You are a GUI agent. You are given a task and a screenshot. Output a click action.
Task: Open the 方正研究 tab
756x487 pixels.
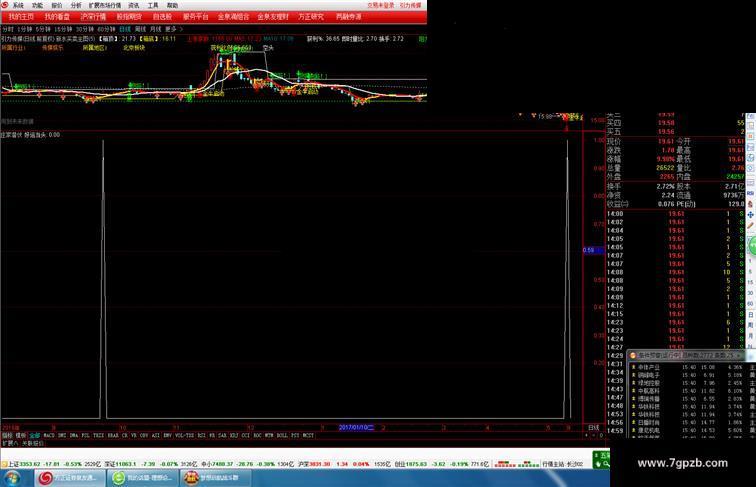[310, 16]
